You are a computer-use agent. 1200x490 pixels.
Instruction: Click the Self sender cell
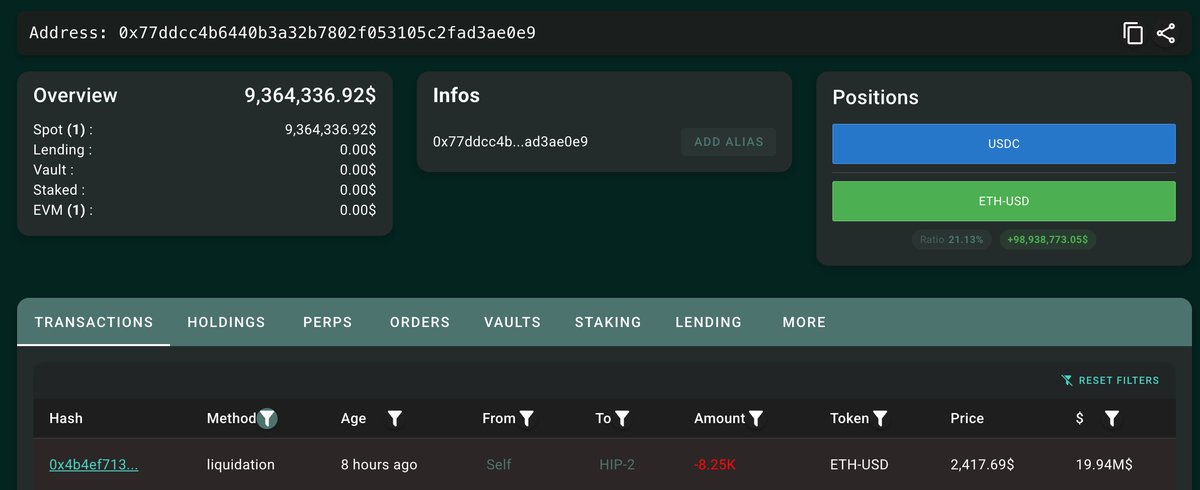498,465
